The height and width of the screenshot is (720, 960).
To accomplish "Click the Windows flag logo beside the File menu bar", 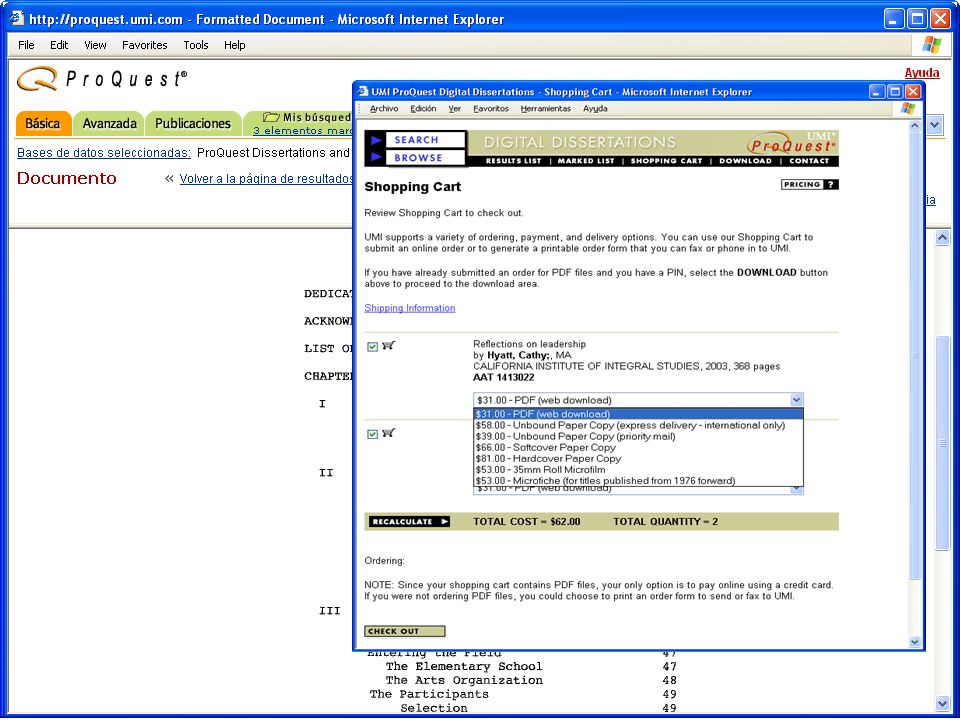I will [x=931, y=45].
